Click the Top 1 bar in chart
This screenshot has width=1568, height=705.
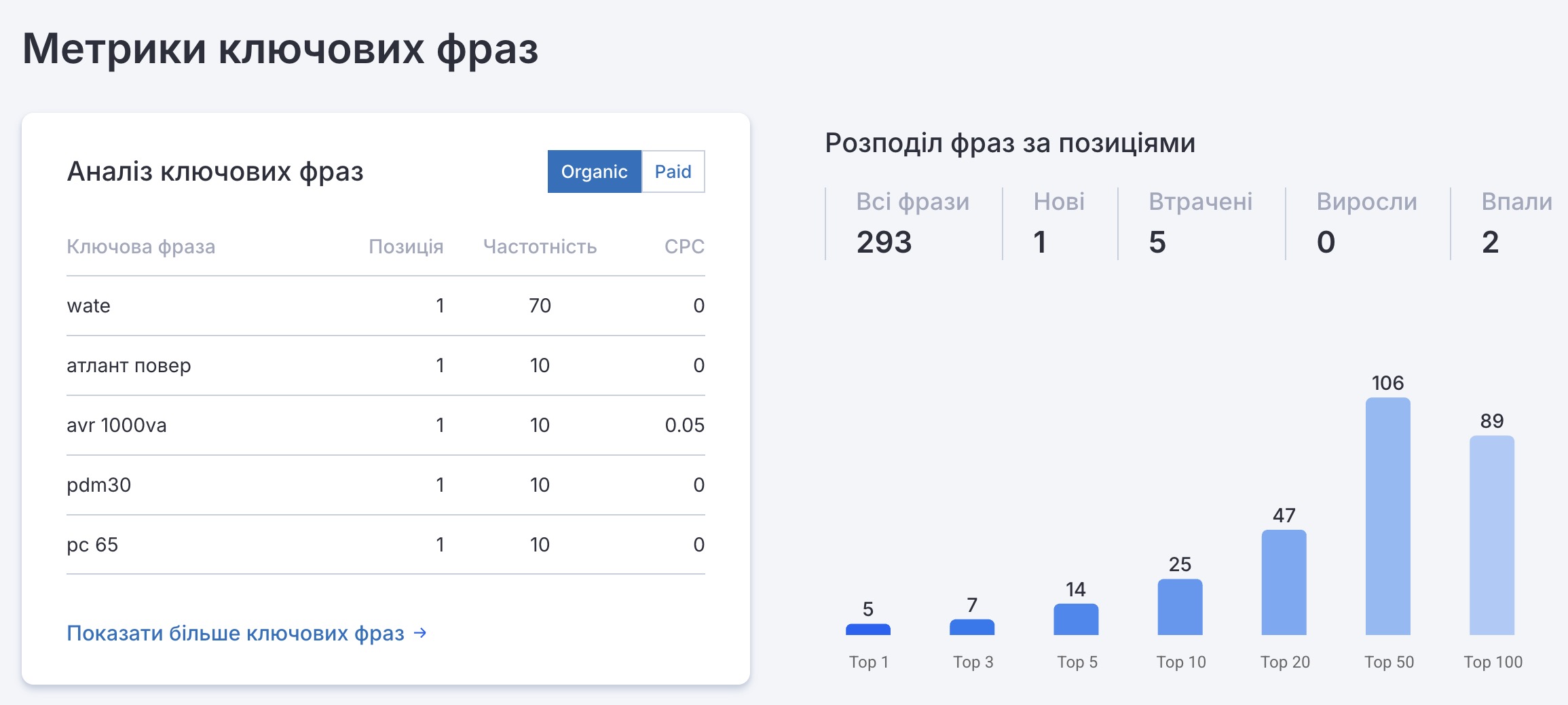tap(867, 629)
